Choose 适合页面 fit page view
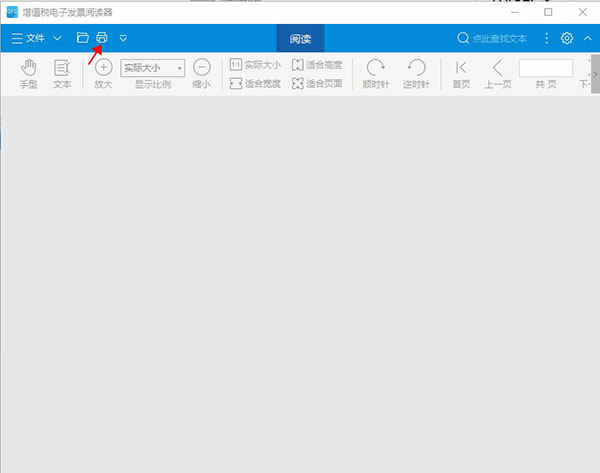The height and width of the screenshot is (473, 600). (x=317, y=83)
